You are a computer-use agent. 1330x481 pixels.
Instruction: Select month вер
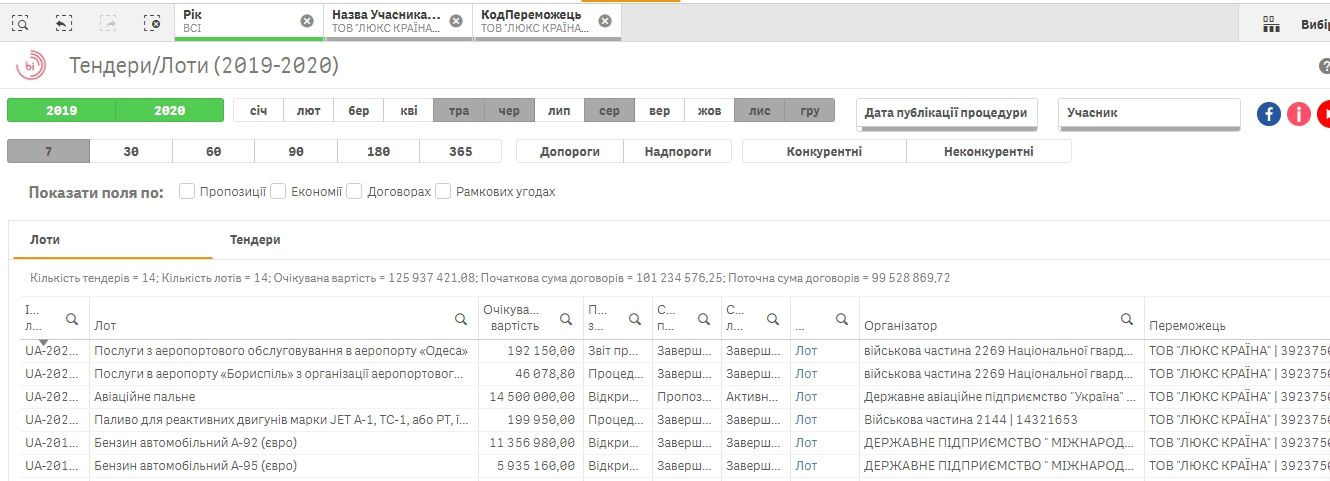[x=659, y=110]
